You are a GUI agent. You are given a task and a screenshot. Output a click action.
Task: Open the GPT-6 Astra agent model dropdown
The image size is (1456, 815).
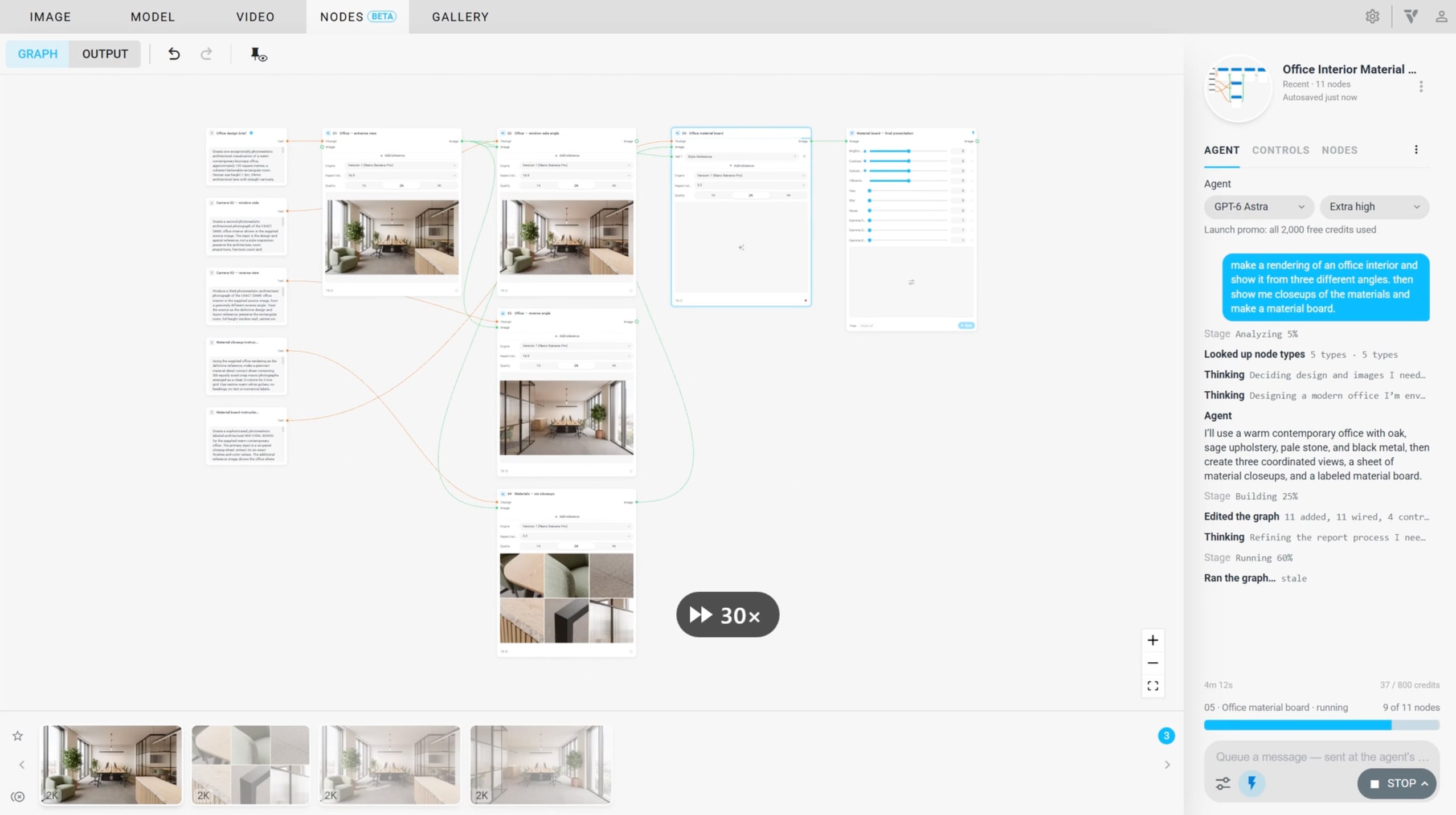tap(1258, 207)
